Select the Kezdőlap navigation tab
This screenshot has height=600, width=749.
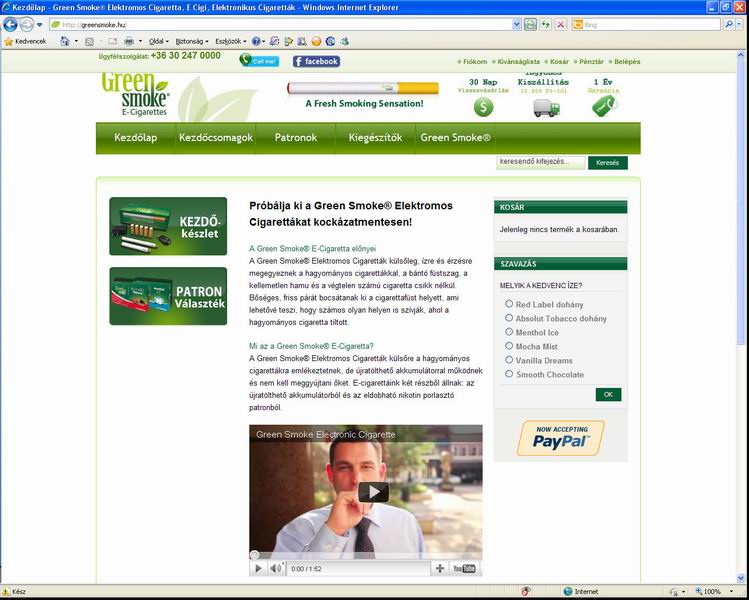coord(136,138)
